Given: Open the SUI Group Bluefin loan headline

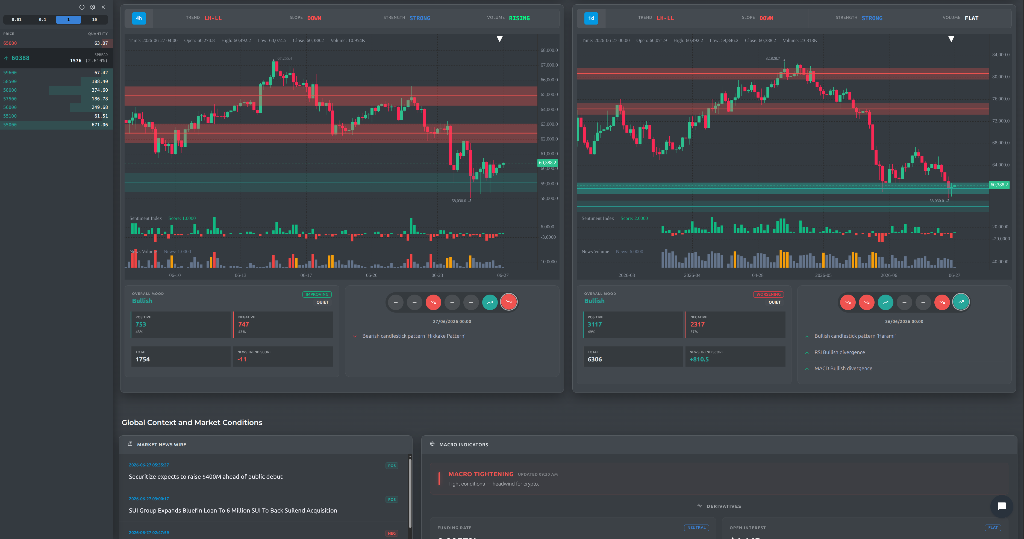Looking at the screenshot, I should pyautogui.click(x=232, y=510).
